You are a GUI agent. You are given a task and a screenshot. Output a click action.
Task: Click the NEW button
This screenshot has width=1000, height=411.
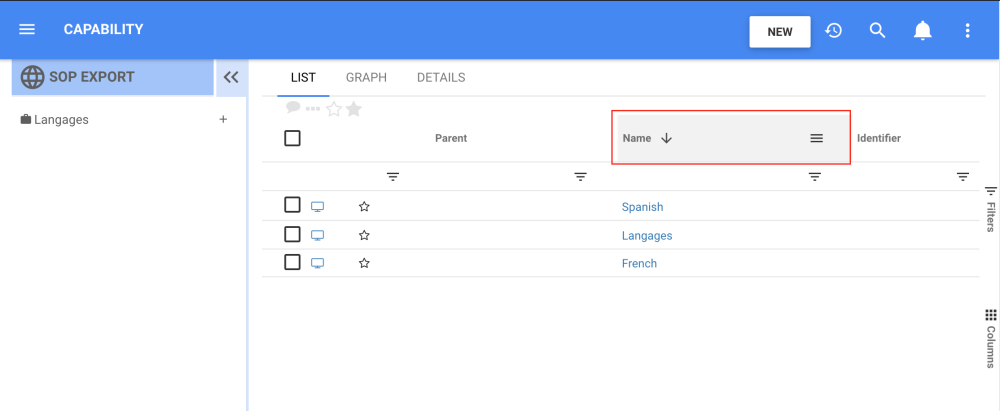780,31
